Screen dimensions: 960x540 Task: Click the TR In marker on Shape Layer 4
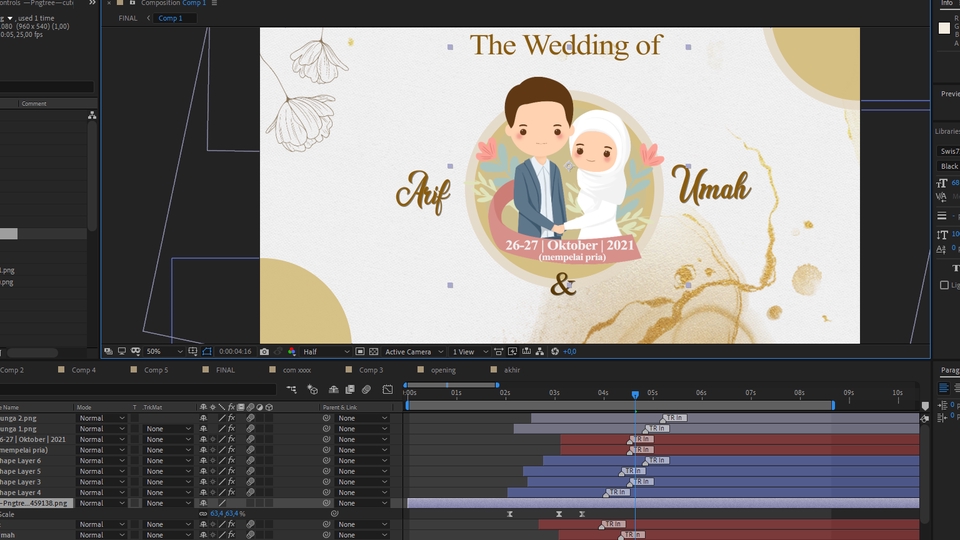pos(618,492)
